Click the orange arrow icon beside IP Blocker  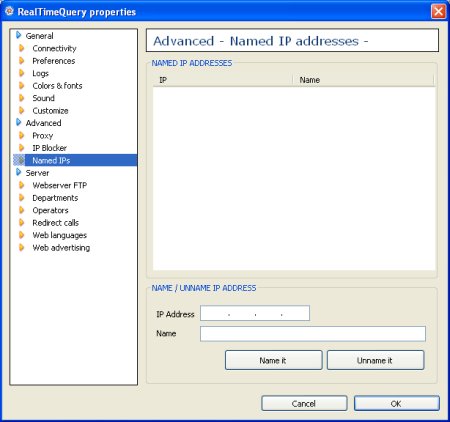click(22, 148)
